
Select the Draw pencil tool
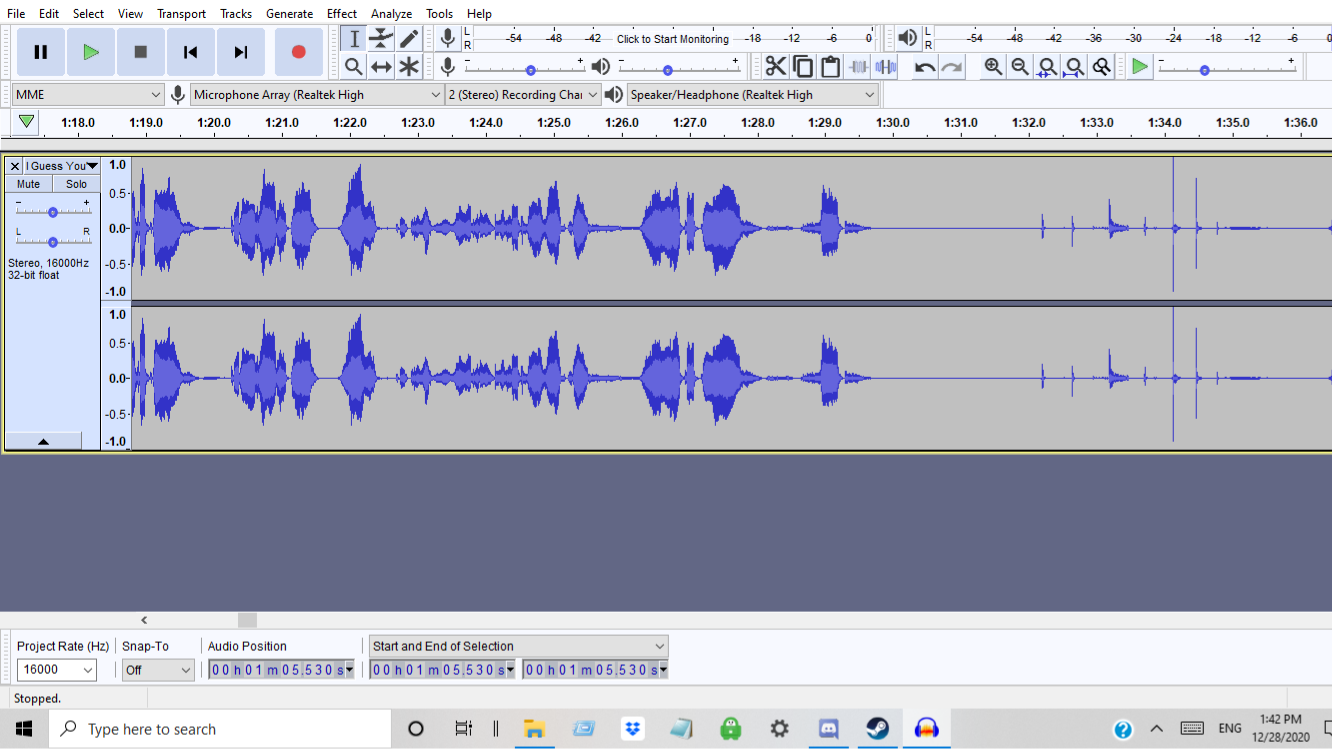click(409, 39)
